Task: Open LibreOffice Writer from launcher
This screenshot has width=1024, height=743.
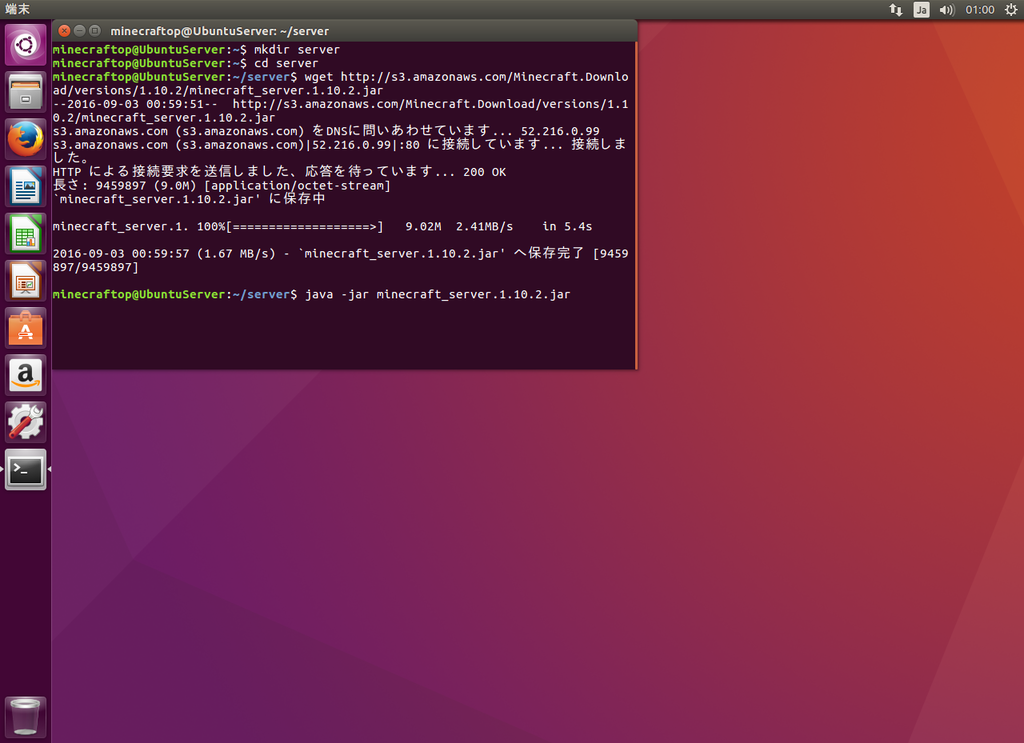Action: (25, 186)
